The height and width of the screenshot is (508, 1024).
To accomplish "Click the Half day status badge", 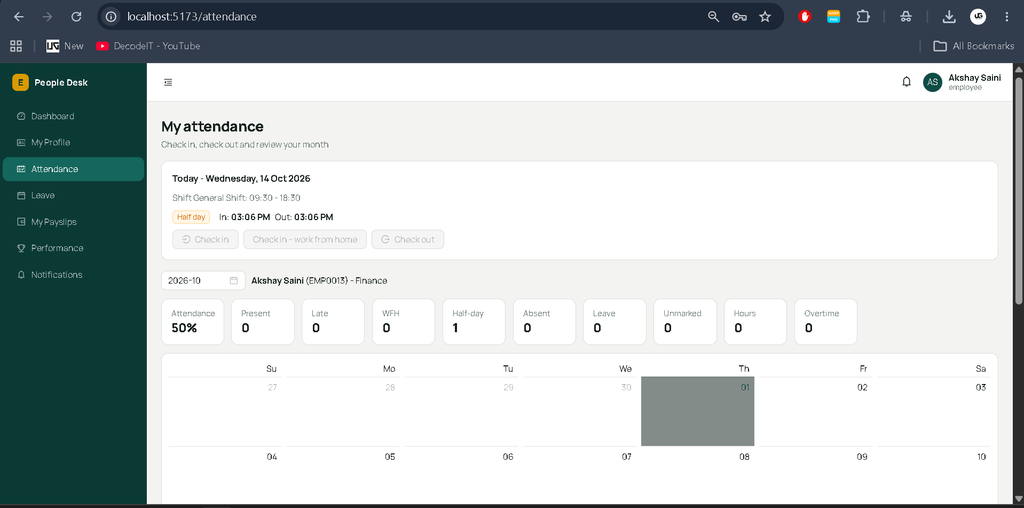I will pos(191,217).
